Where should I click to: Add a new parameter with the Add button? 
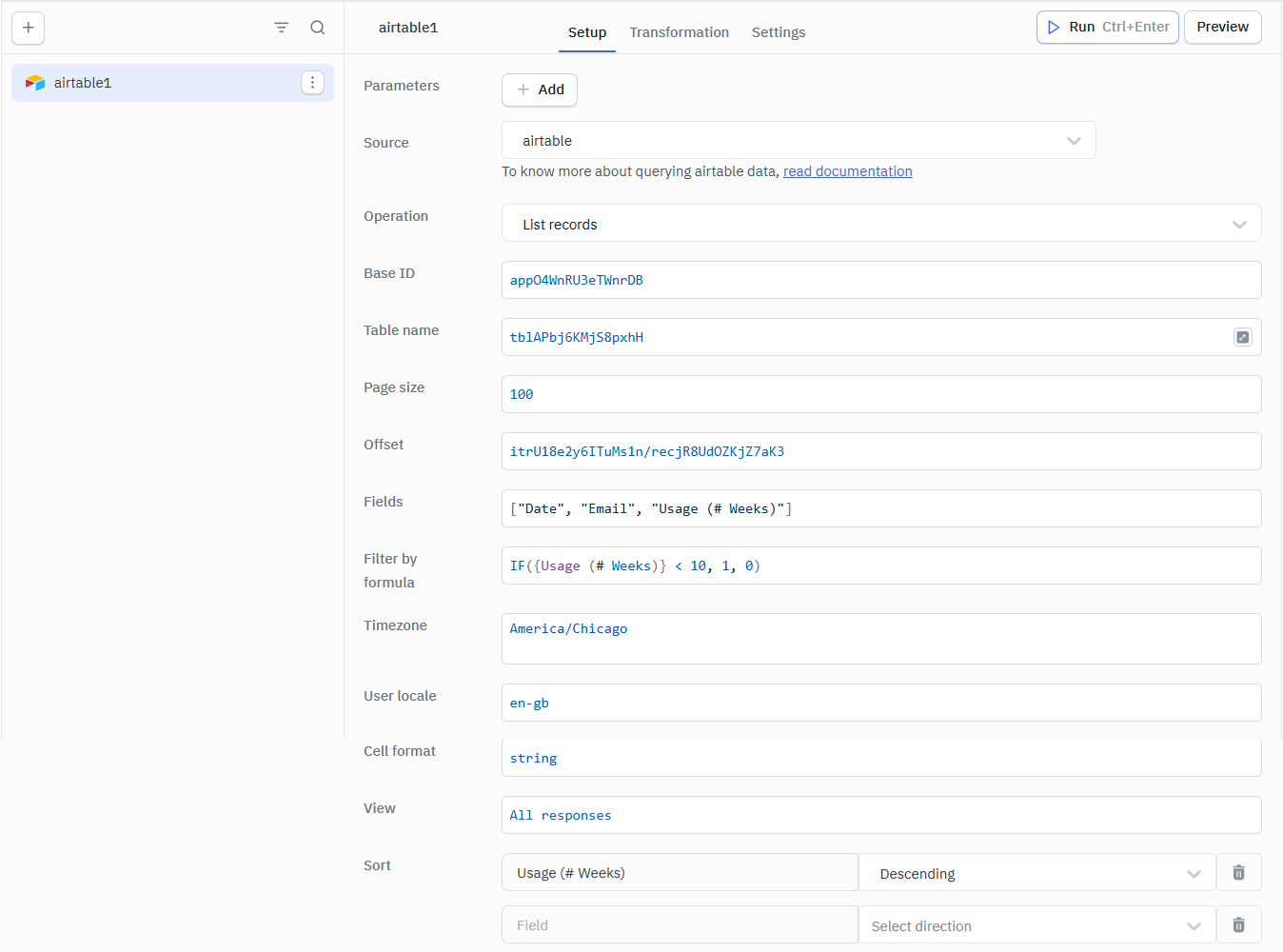click(540, 89)
